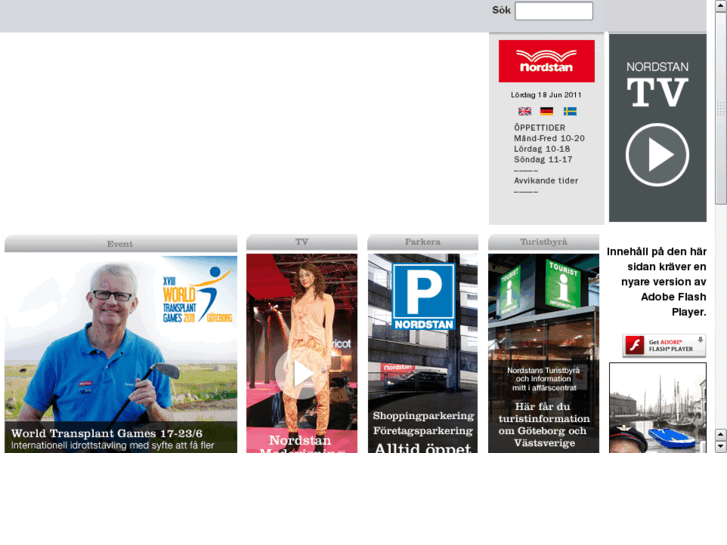Click the Lördag 18 Jun 2011 date
Viewport: 727px width, 545px height.
(546, 95)
